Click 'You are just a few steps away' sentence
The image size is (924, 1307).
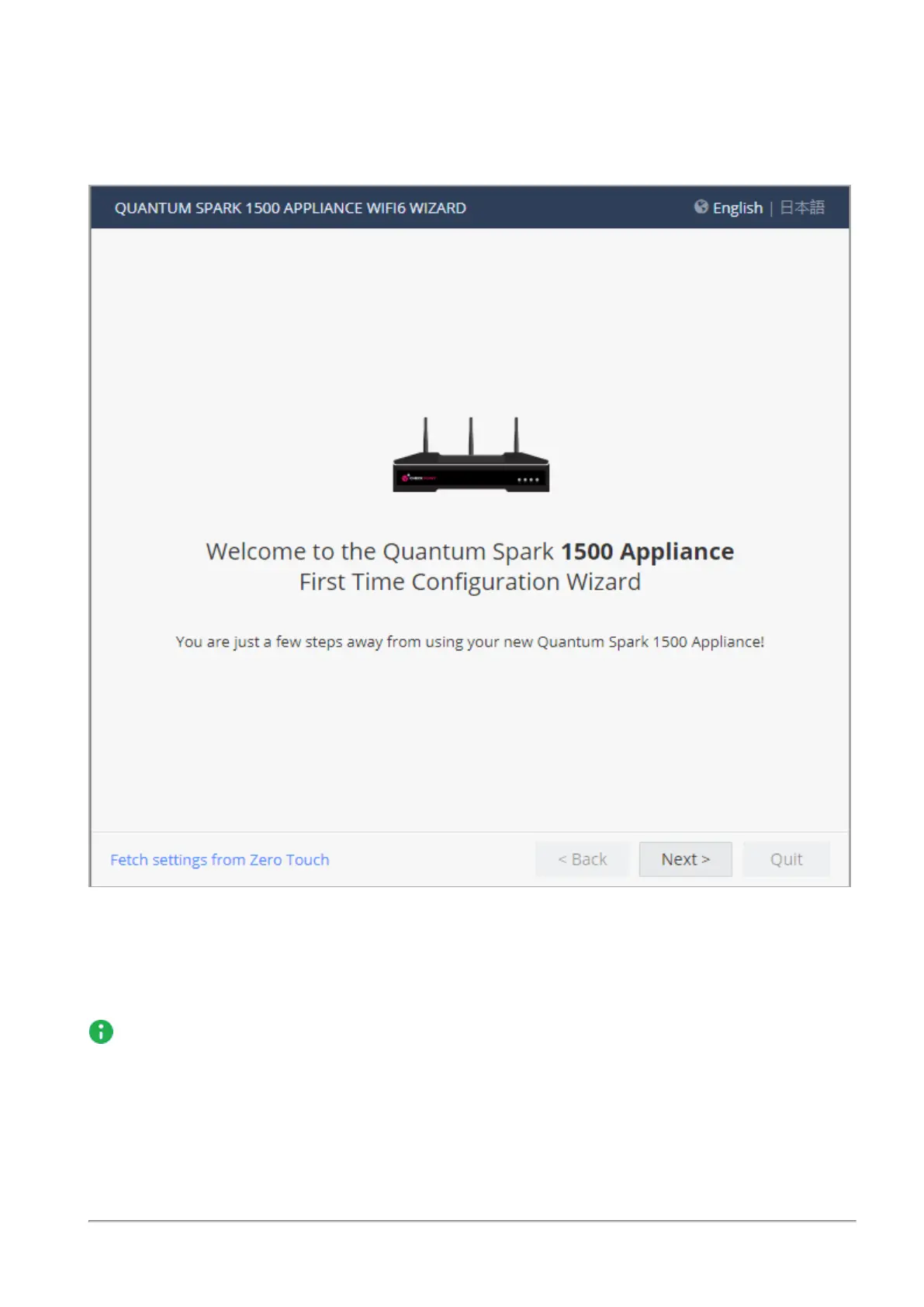(x=470, y=642)
